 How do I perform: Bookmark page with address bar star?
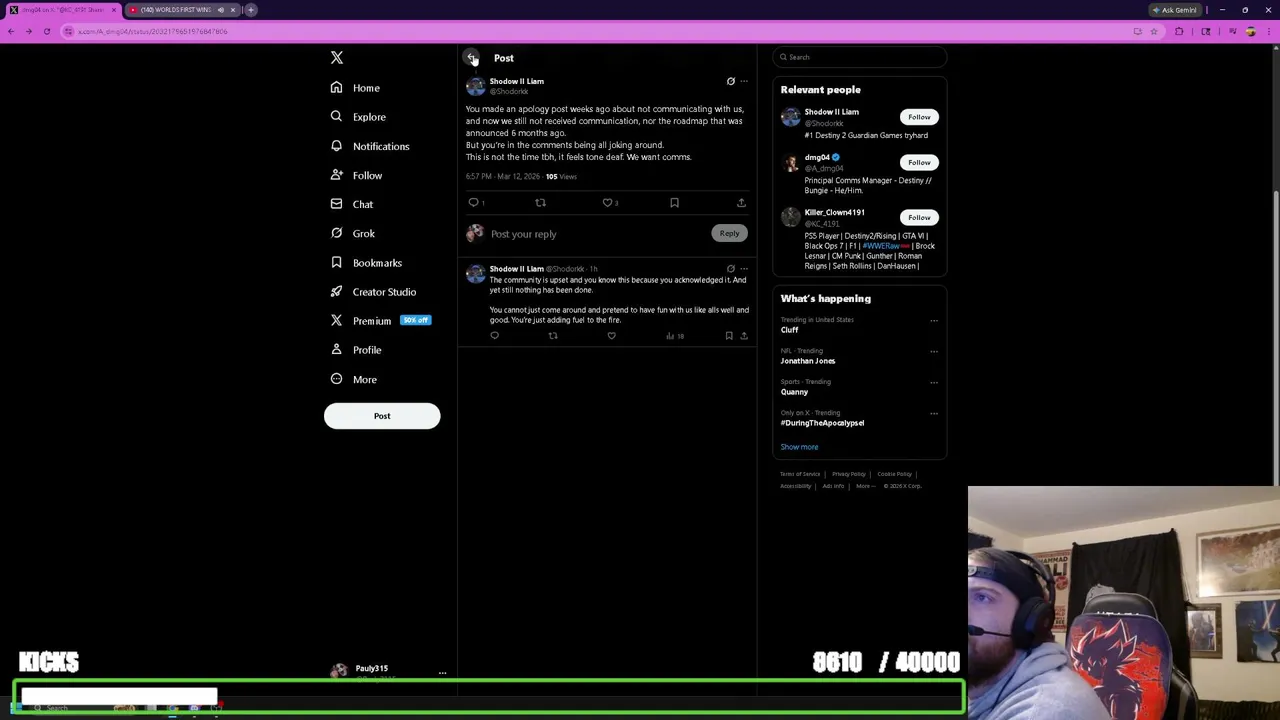click(x=1154, y=31)
